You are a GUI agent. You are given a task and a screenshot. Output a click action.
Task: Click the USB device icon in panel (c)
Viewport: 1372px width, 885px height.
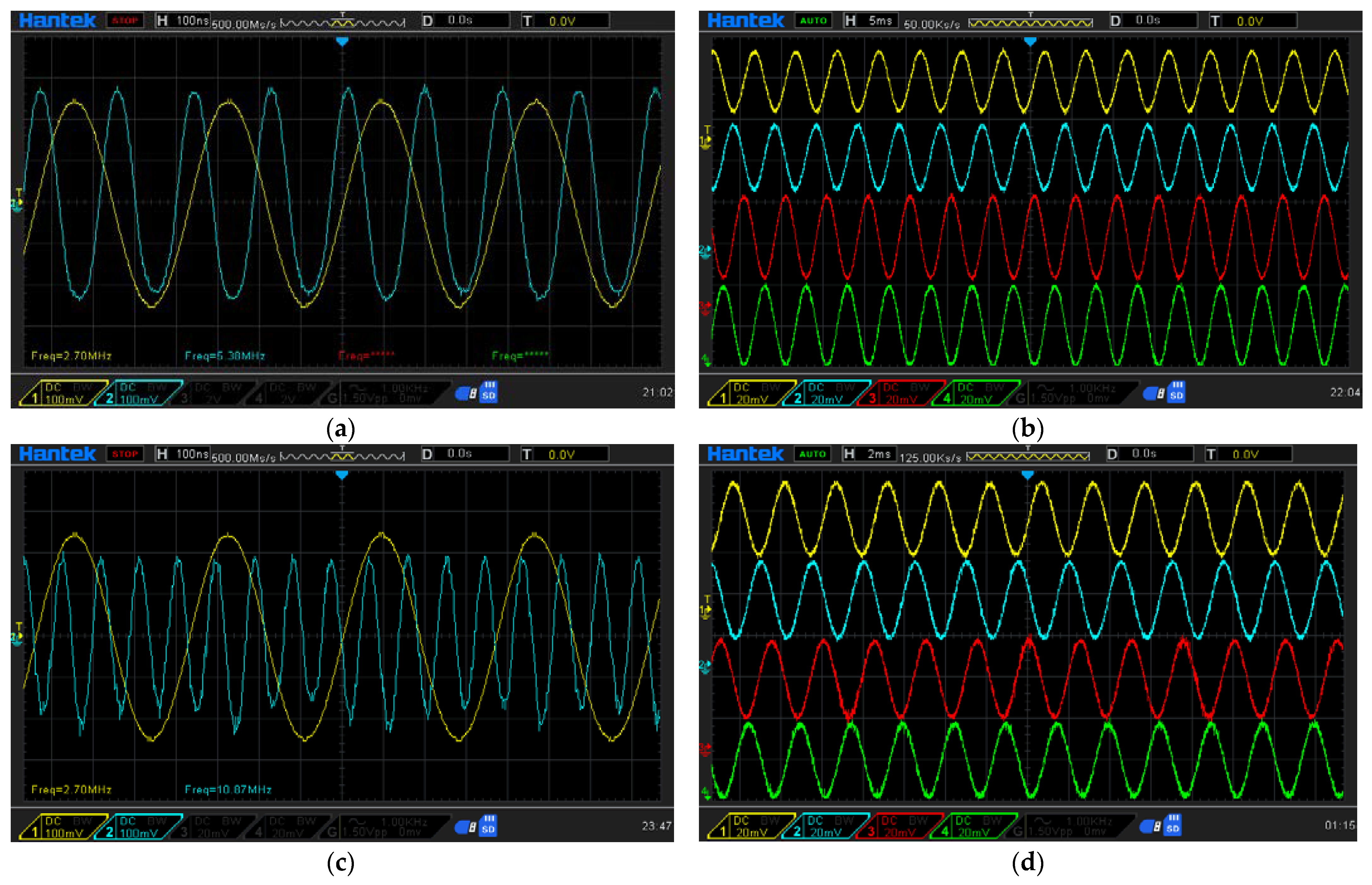coord(465,827)
